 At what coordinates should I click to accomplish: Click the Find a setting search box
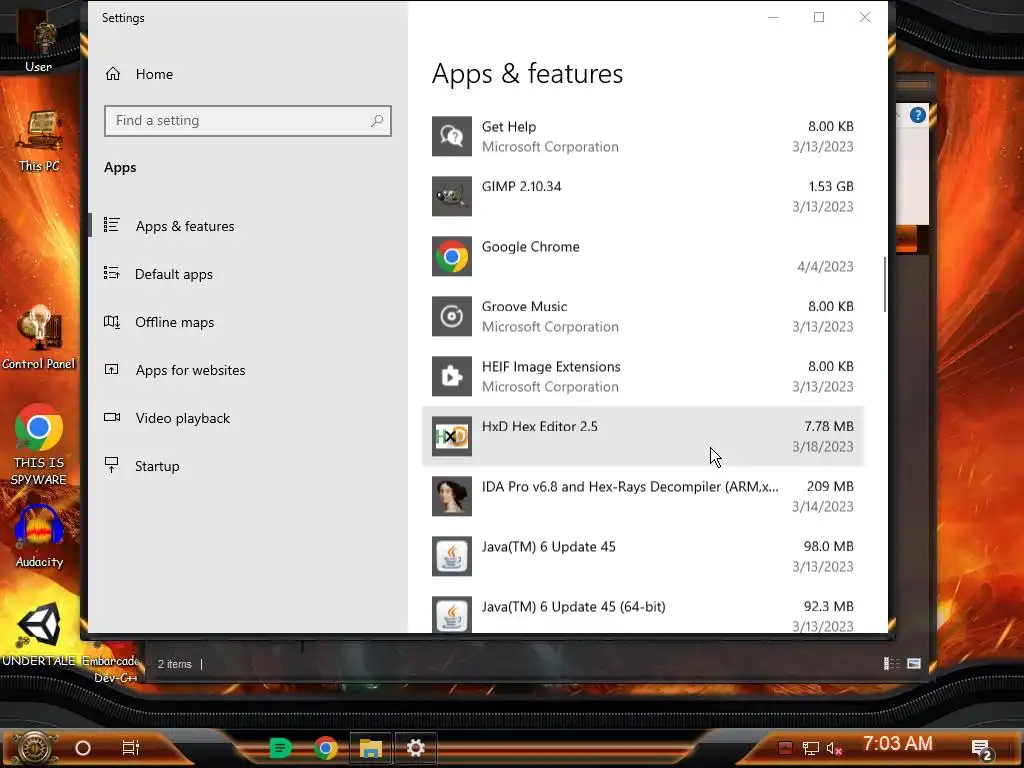[x=248, y=121]
